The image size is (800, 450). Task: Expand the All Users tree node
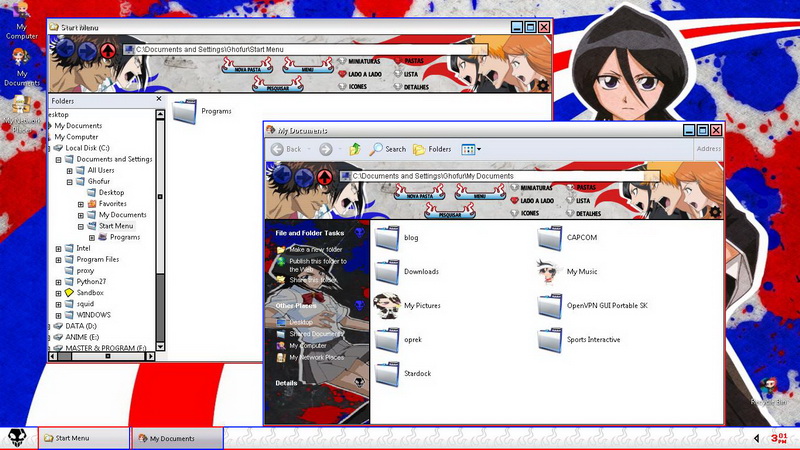click(69, 170)
